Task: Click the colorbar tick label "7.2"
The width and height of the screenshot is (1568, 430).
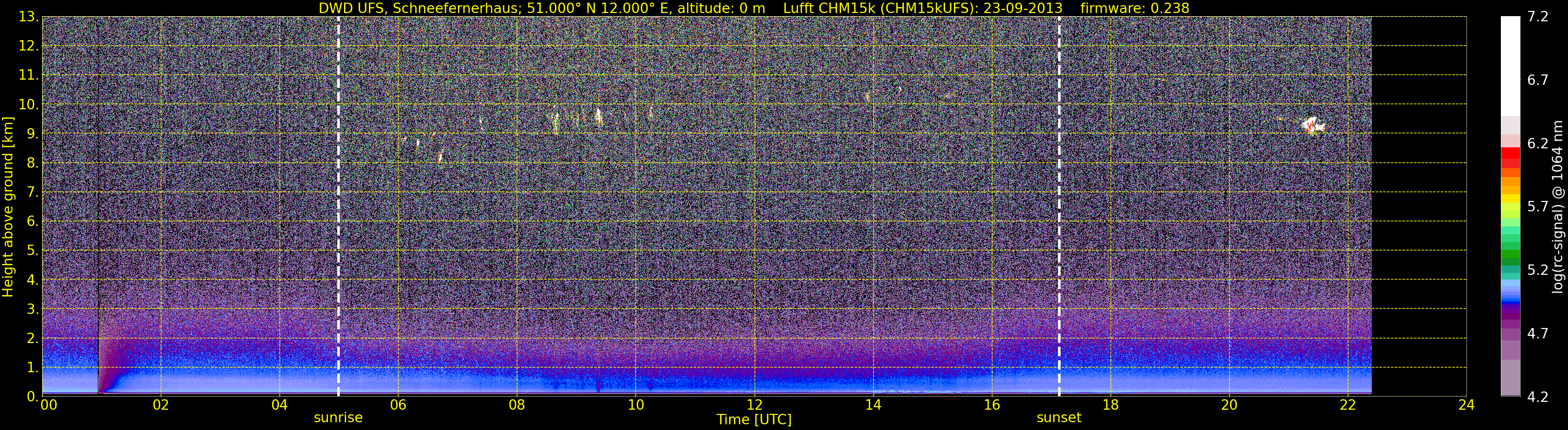Action: pyautogui.click(x=1538, y=17)
